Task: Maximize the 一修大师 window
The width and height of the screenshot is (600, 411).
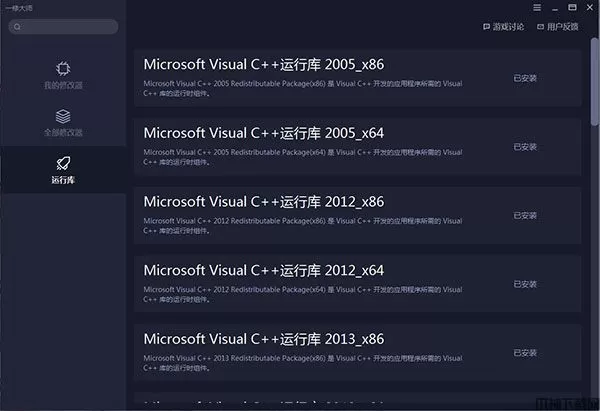Action: click(x=572, y=7)
